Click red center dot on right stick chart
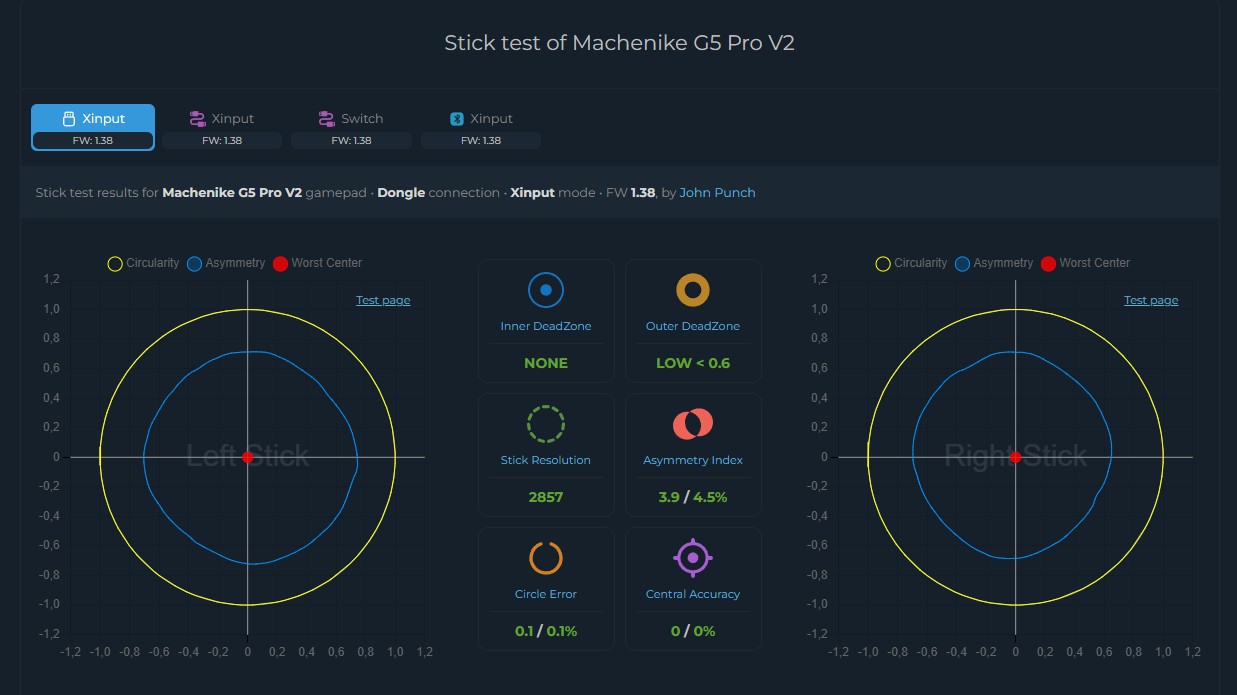Viewport: 1237px width, 695px height. tap(1015, 457)
